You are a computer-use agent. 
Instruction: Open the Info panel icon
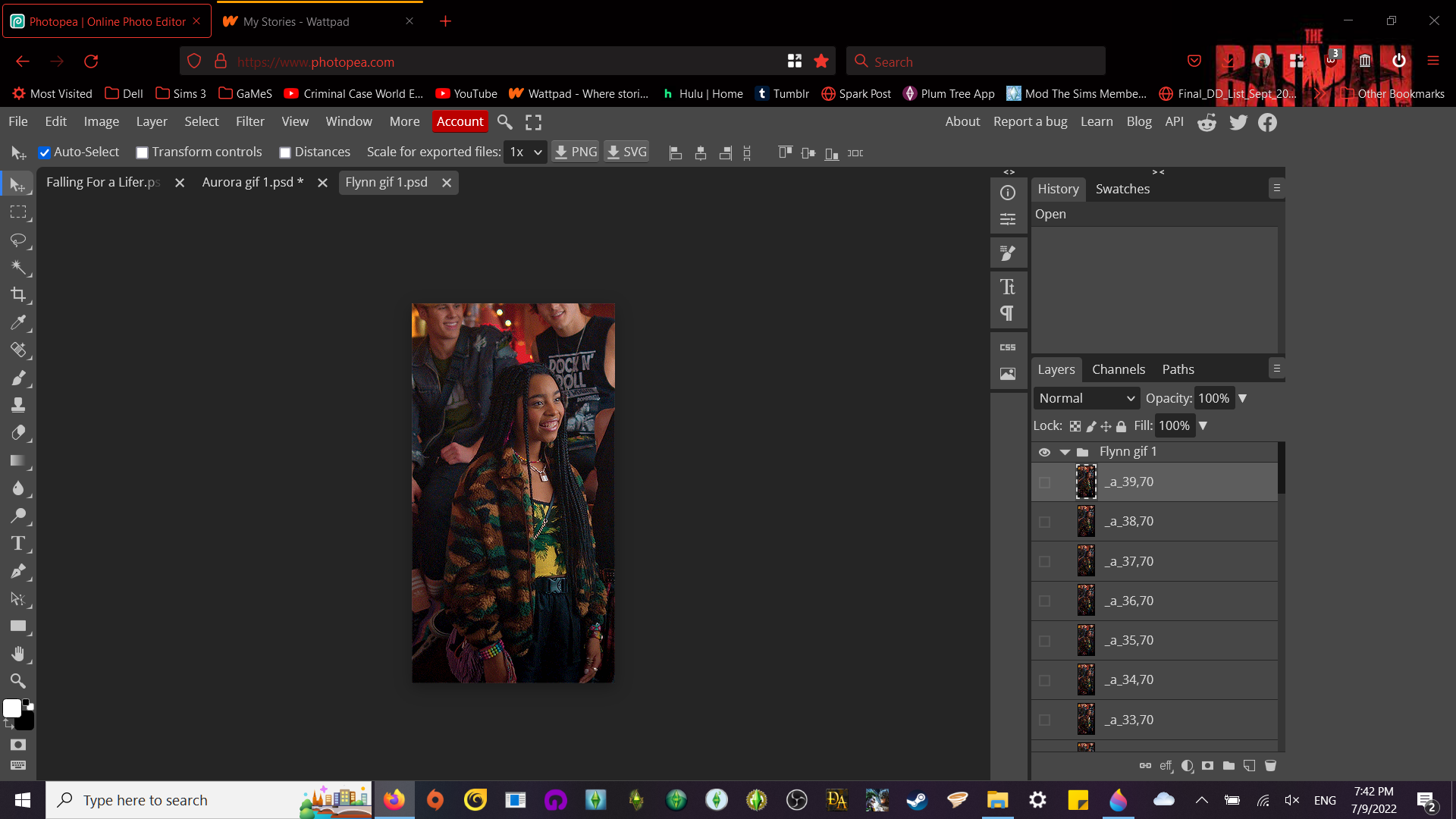coord(1008,193)
